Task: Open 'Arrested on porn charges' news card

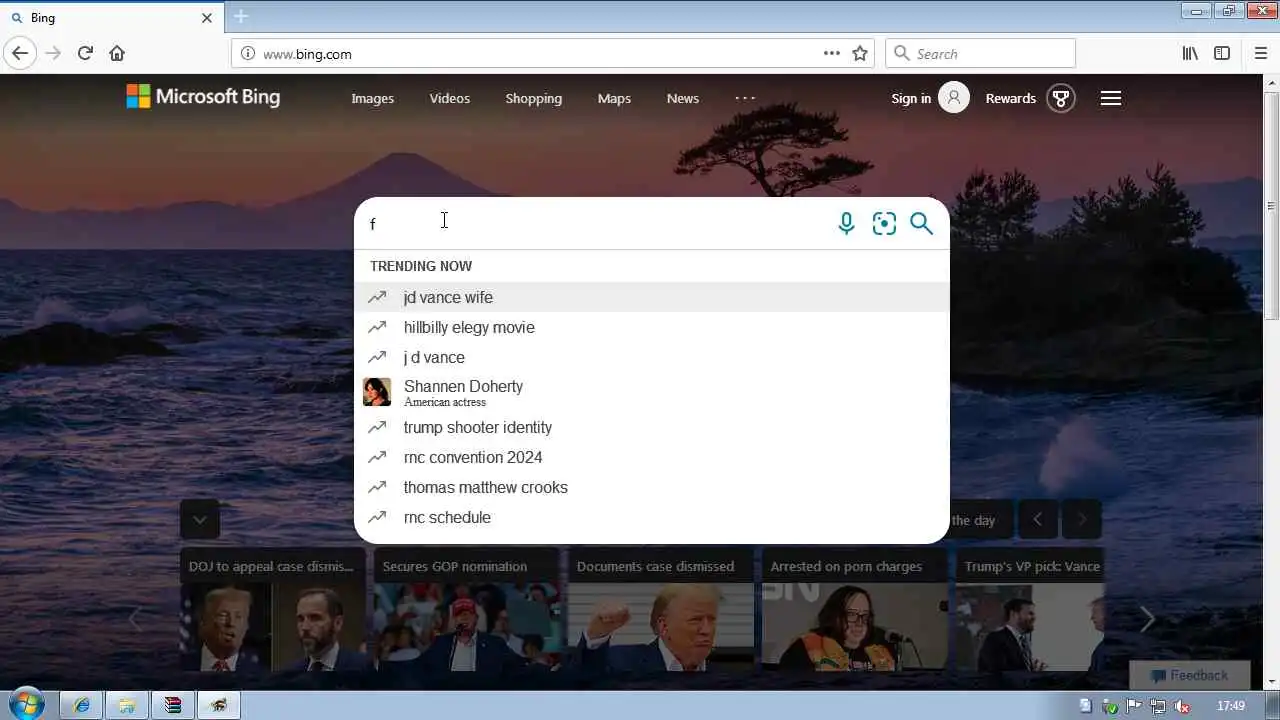Action: (x=854, y=608)
